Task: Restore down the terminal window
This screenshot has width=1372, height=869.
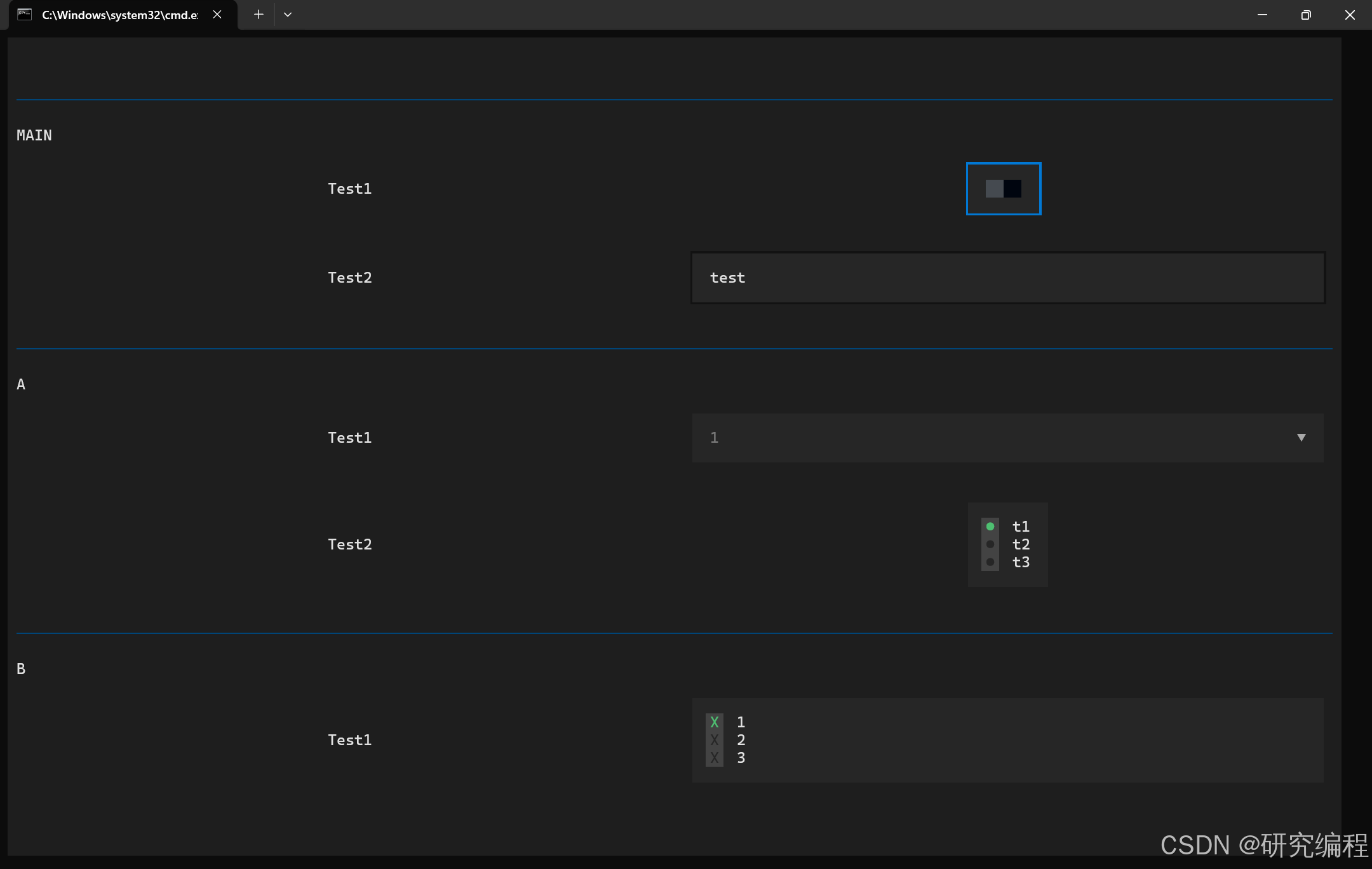Action: coord(1306,15)
